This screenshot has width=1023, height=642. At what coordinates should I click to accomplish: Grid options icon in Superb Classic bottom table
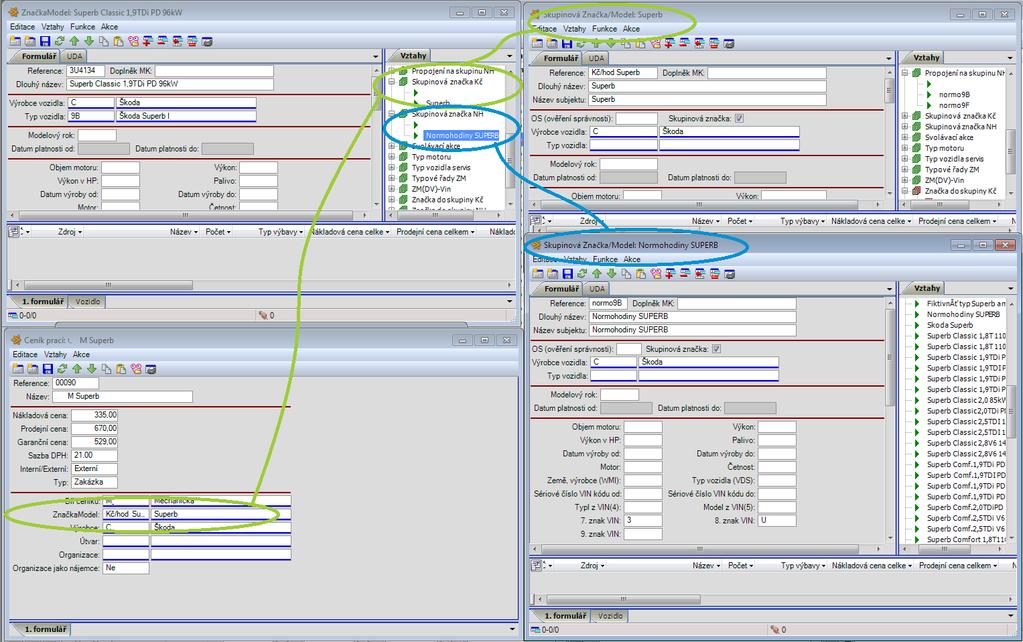pos(14,231)
